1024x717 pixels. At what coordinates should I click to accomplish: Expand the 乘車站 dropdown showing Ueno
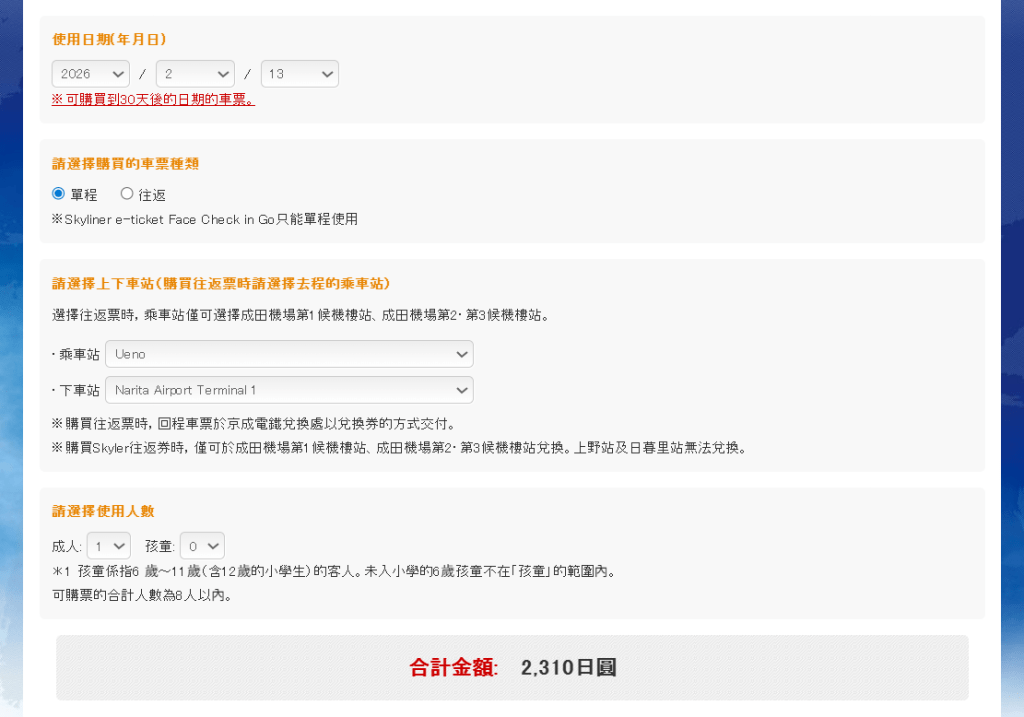pyautogui.click(x=289, y=354)
